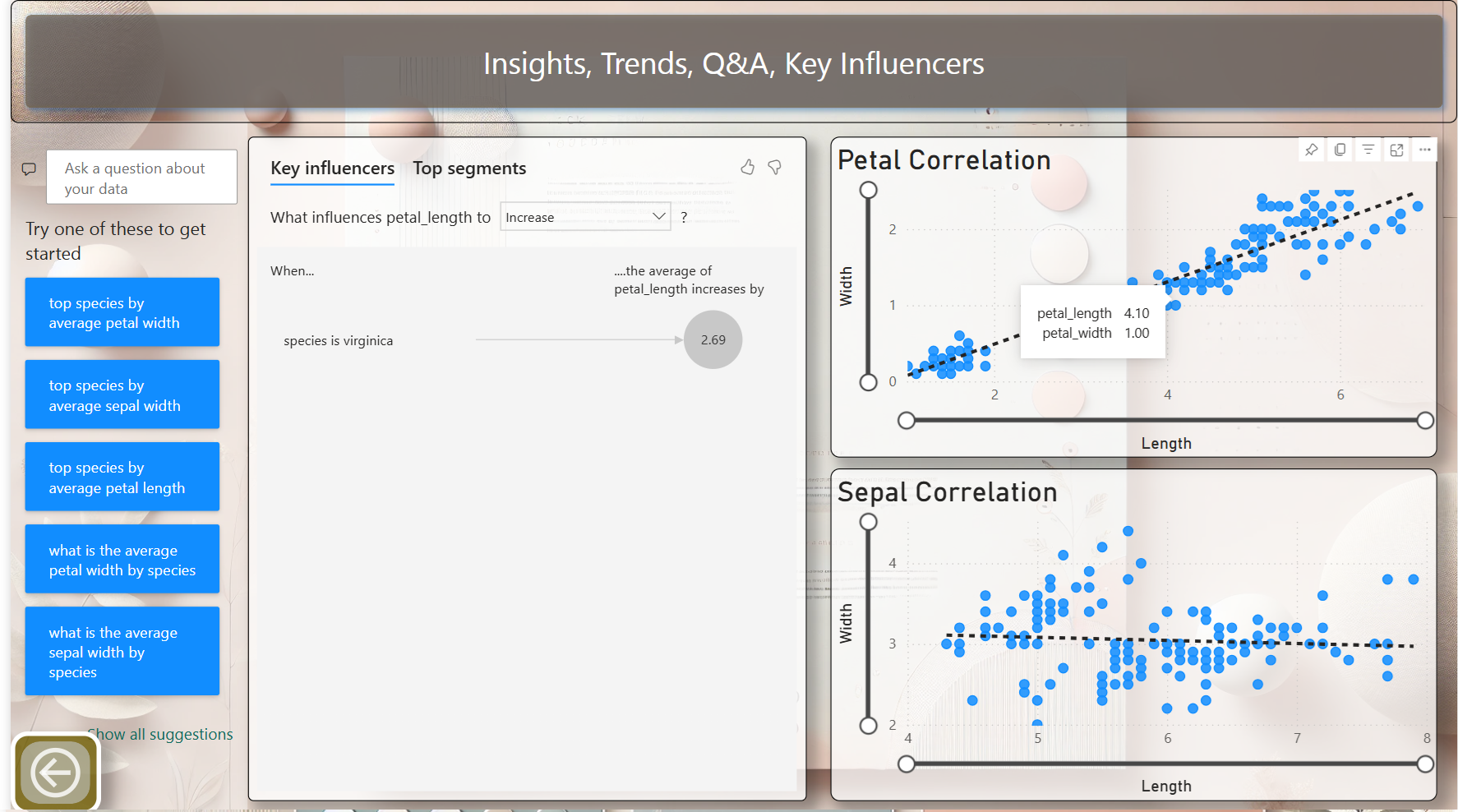Click the 2.69 influencer bubble

[x=713, y=339]
